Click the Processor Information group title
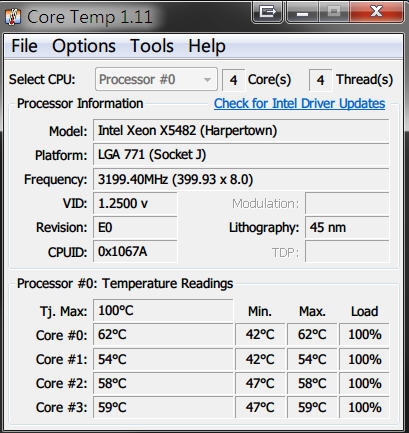The height and width of the screenshot is (433, 409). coord(80,104)
